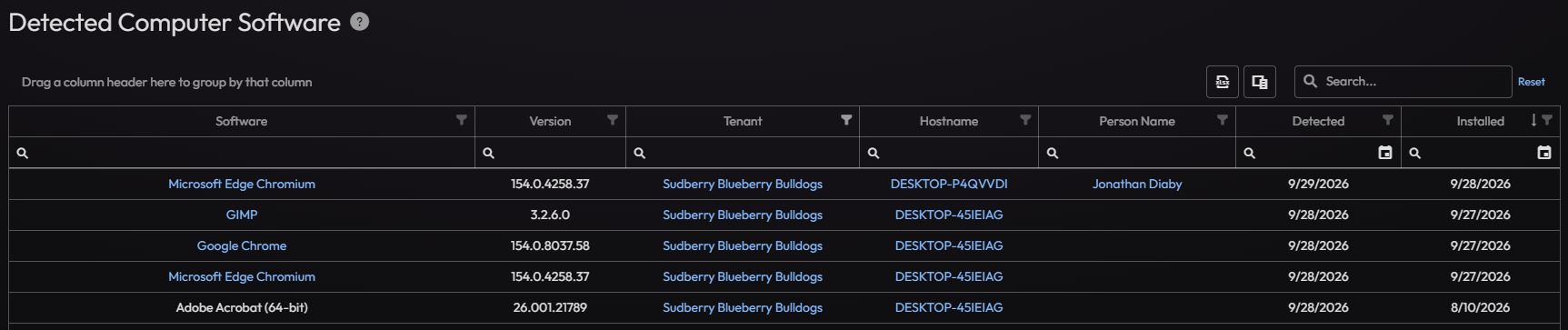Screen dimensions: 1568x330
Task: Open the Software column filter icon
Action: (x=462, y=120)
